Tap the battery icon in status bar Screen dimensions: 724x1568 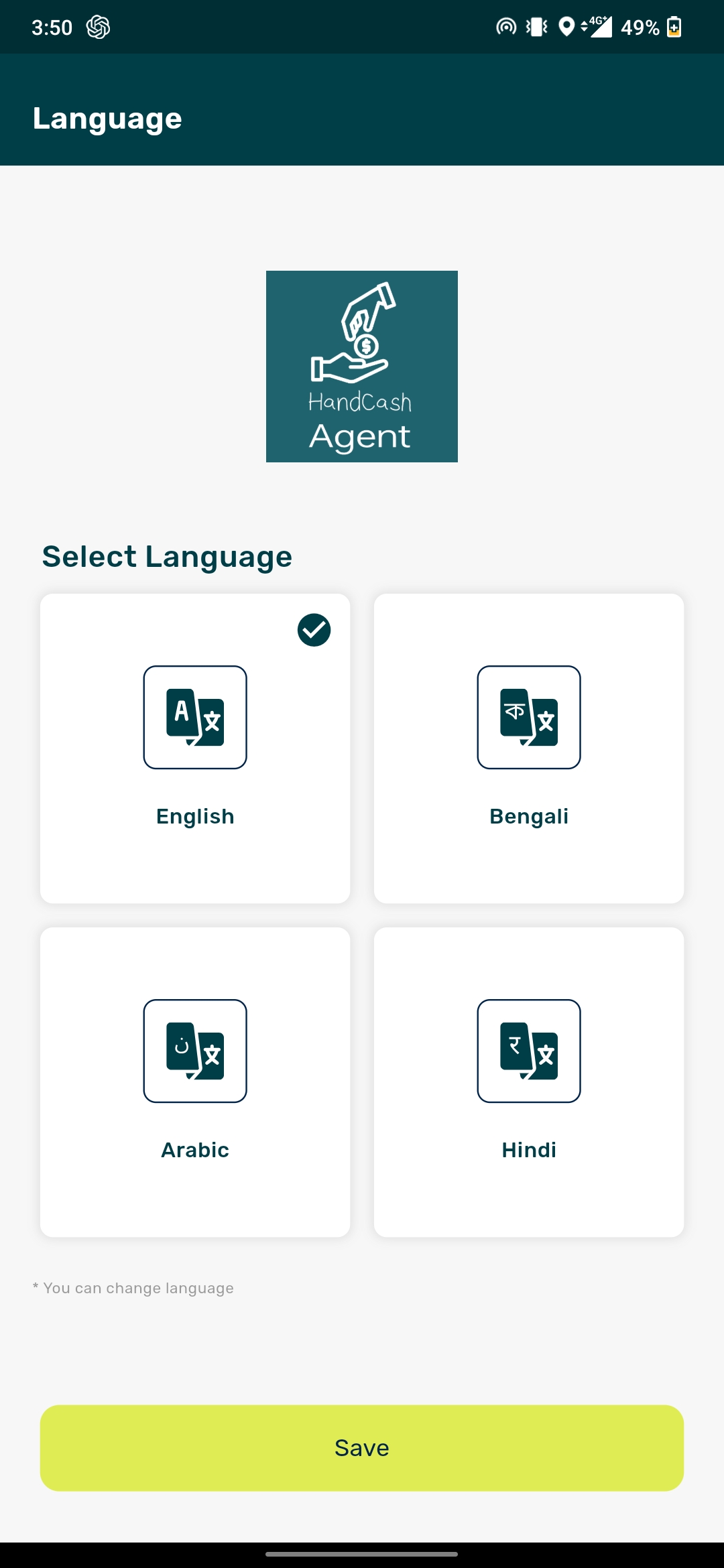coord(674,27)
